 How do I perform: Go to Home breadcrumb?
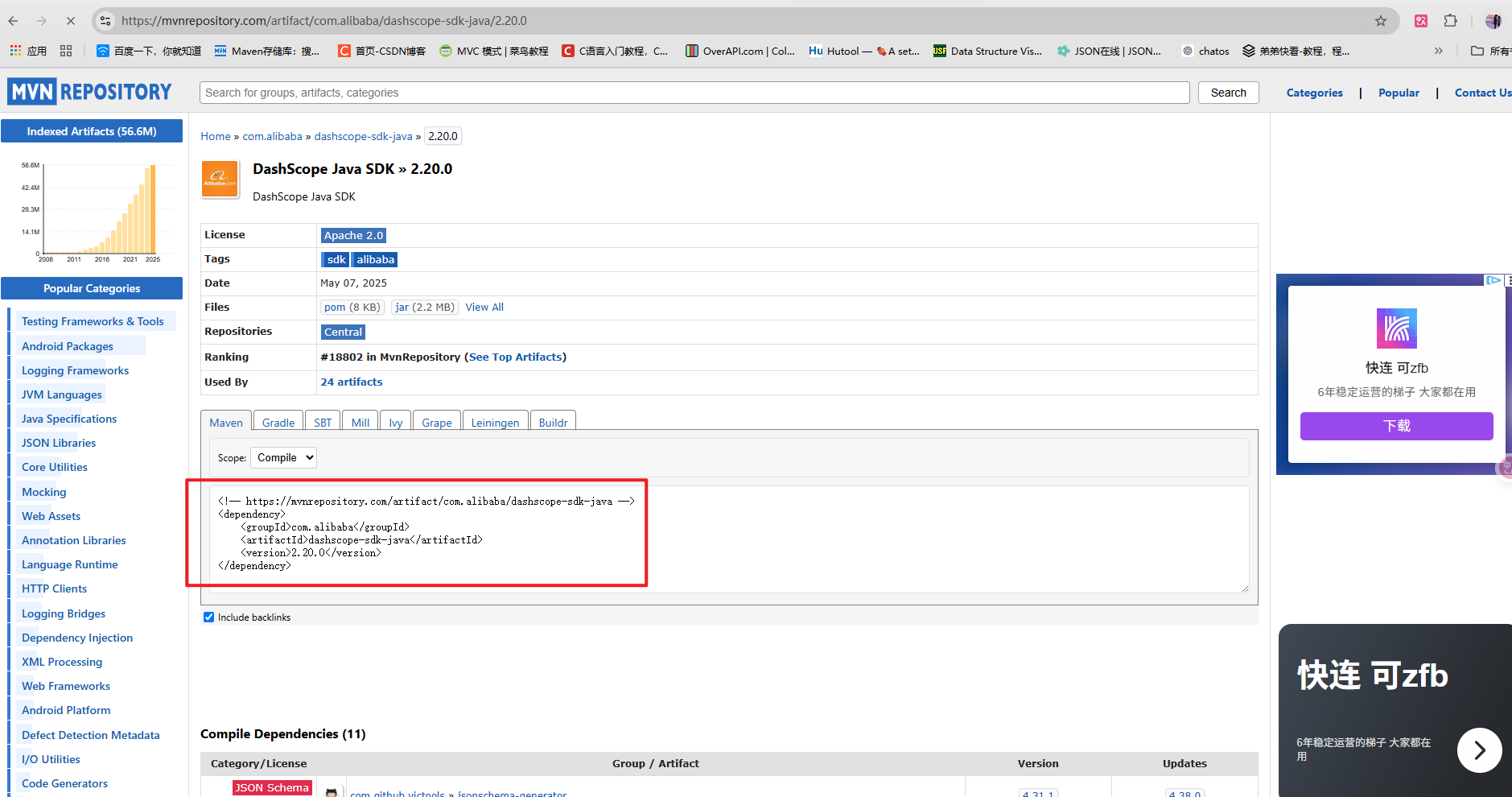(x=216, y=136)
